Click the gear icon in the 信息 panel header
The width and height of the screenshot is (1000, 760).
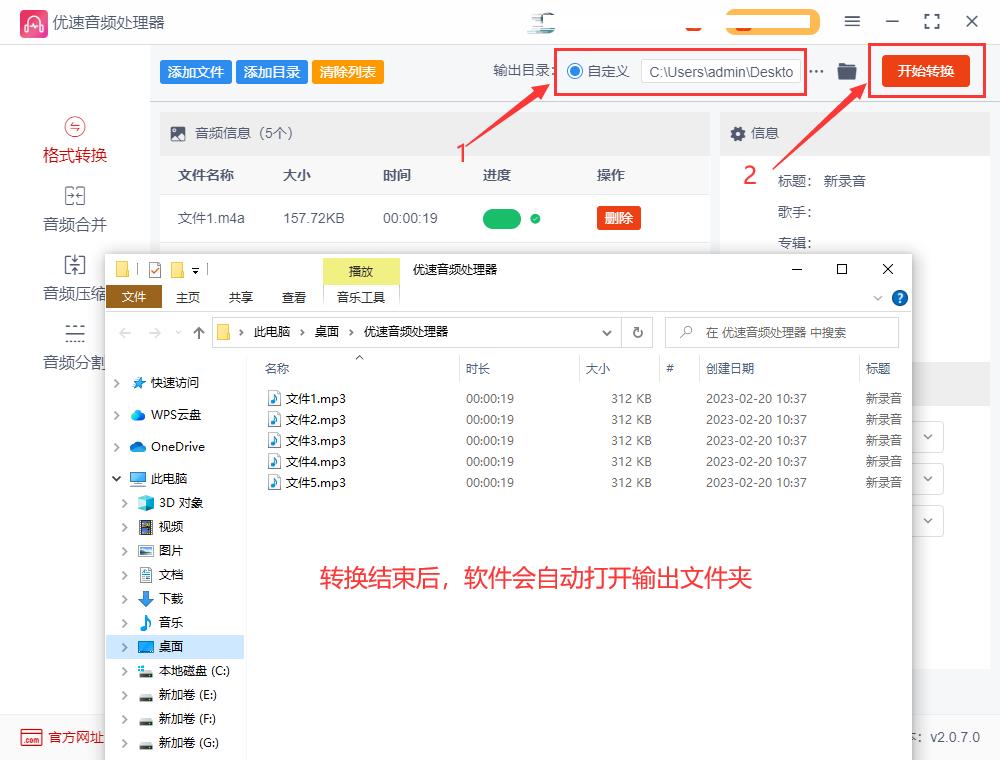737,133
